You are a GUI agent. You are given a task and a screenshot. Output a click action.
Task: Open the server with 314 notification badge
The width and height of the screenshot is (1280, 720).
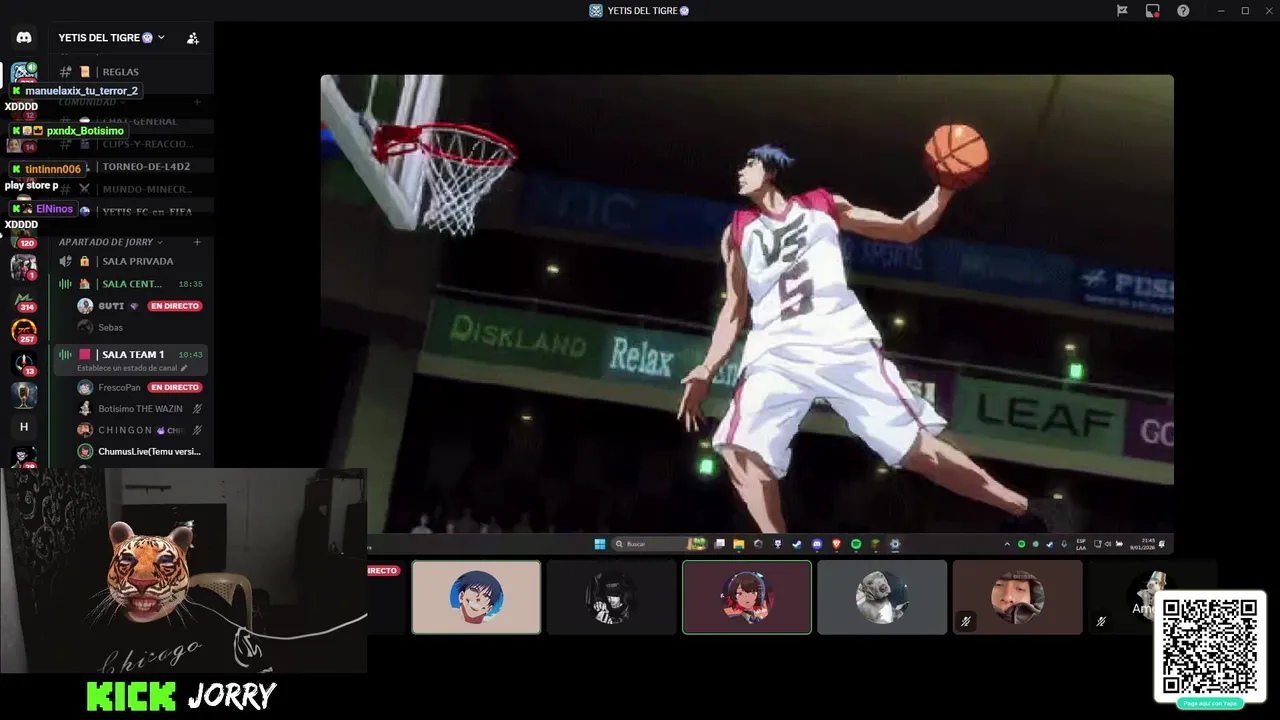click(24, 299)
